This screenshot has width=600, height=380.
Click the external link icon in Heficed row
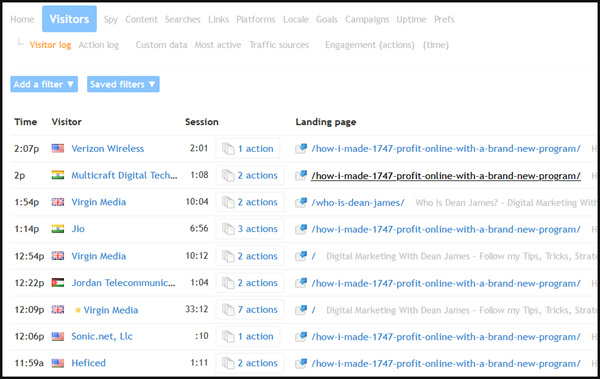point(301,363)
